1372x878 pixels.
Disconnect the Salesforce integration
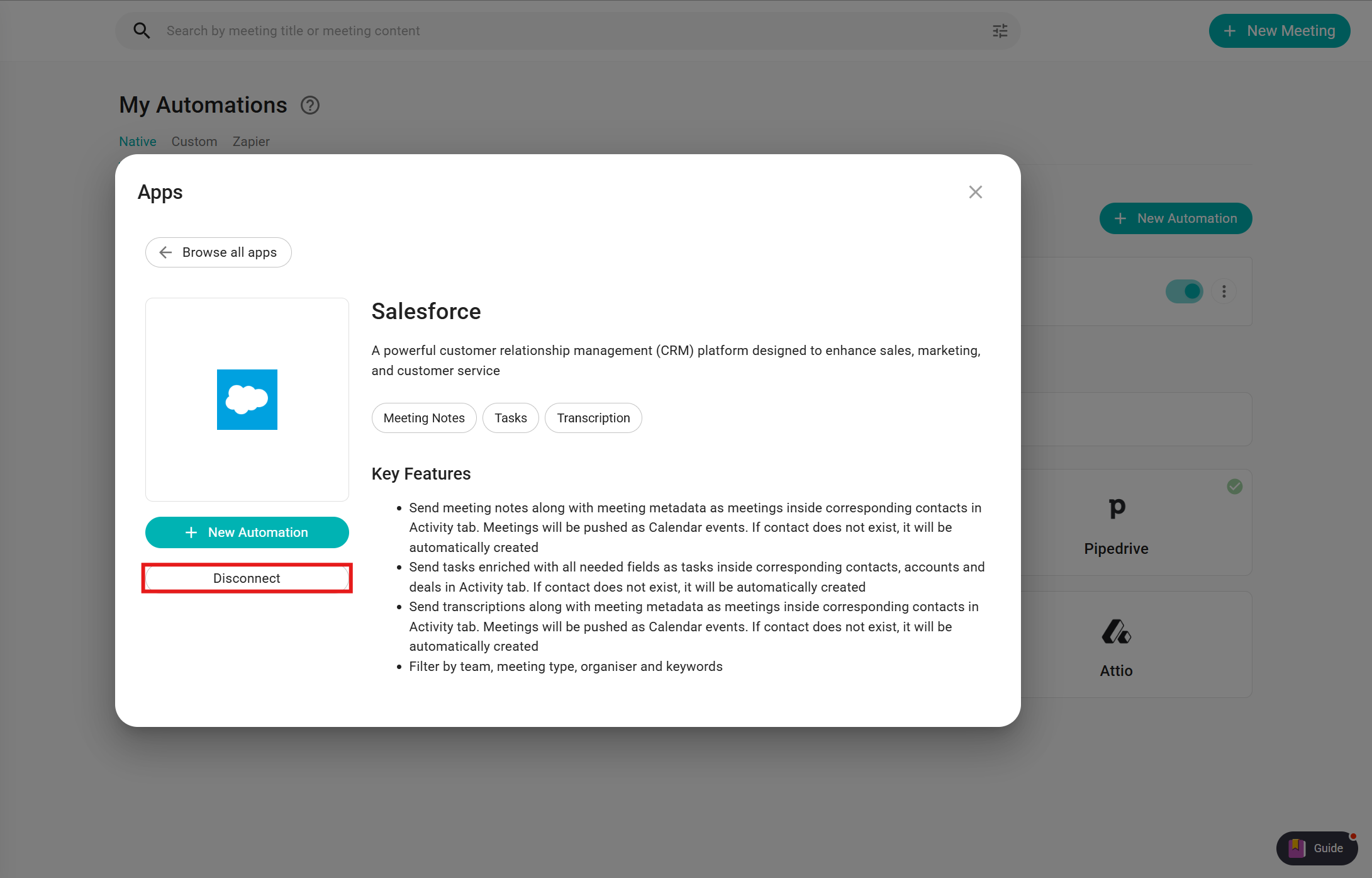click(x=247, y=578)
